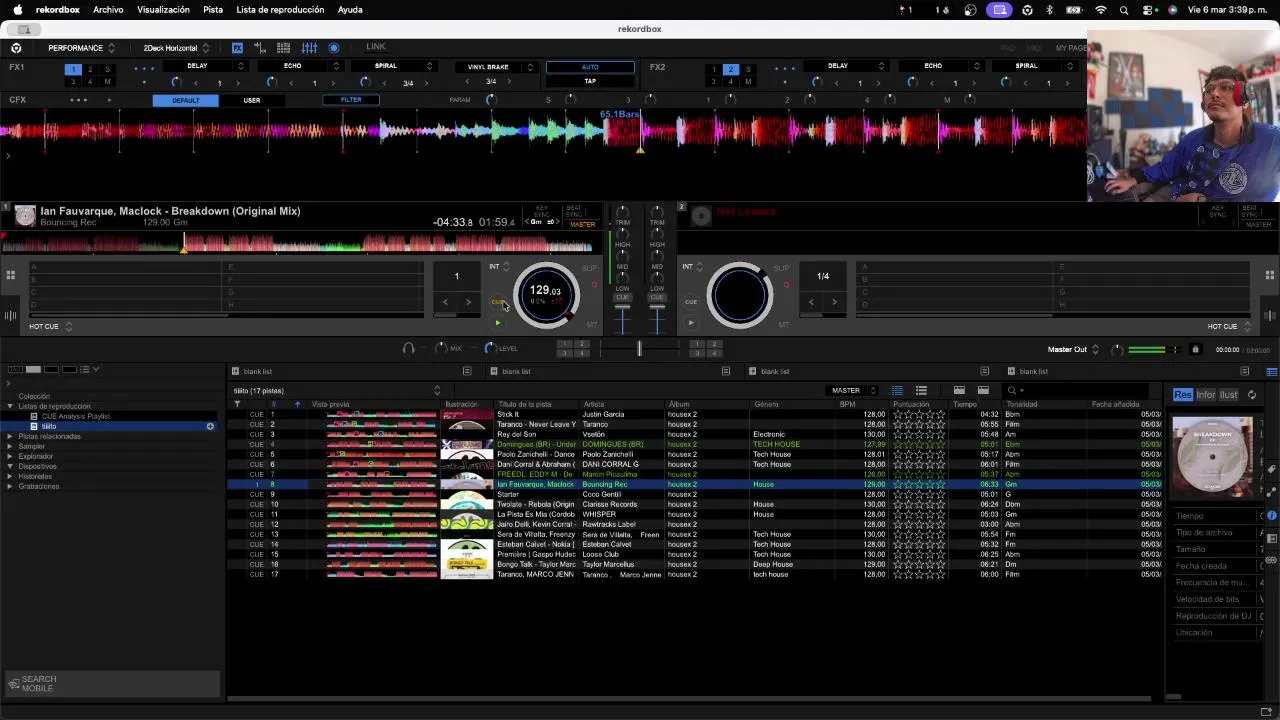Select CUE Analysis Playlist
Image resolution: width=1280 pixels, height=720 pixels.
(76, 416)
